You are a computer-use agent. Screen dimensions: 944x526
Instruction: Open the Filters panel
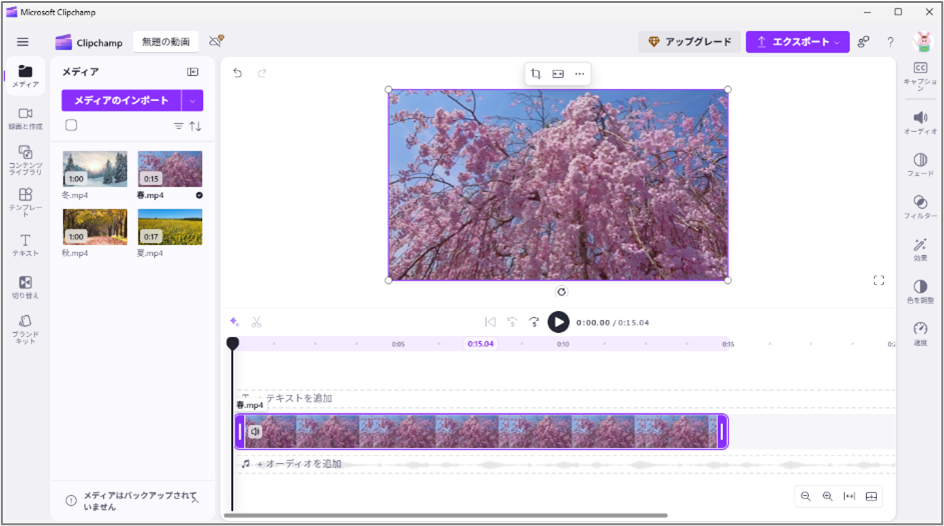(920, 206)
